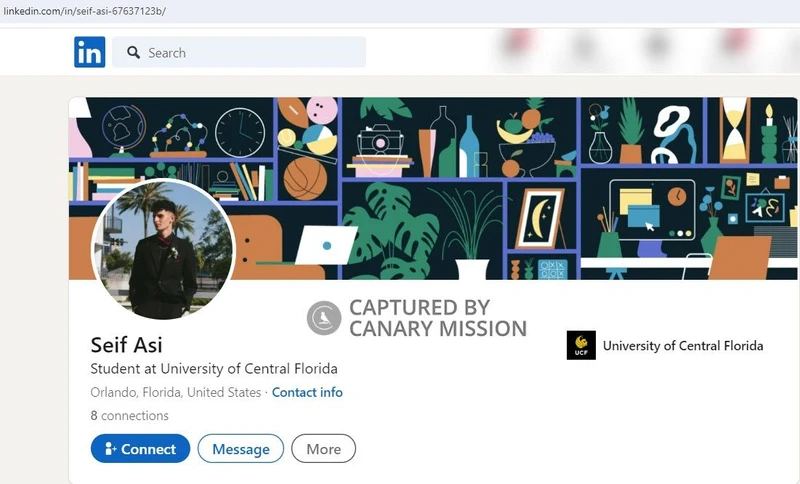Click the LinkedIn logo icon
Screen dimensions: 800x484
89,52
